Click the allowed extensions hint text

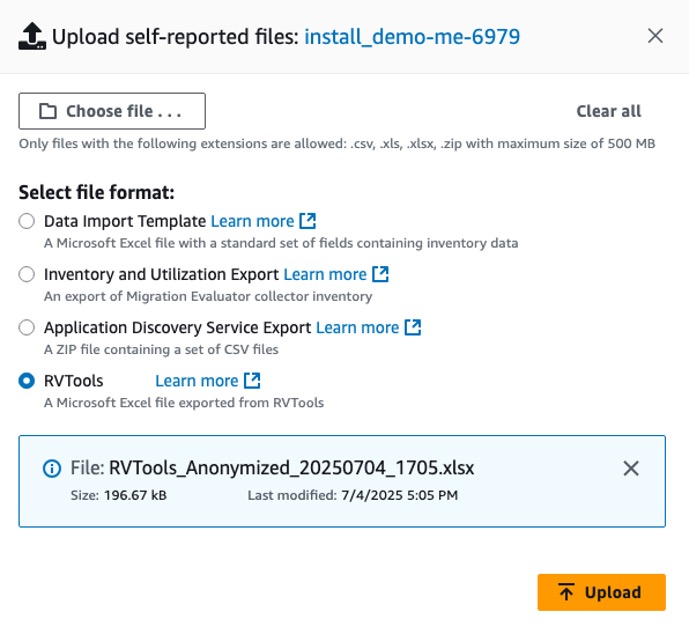click(337, 144)
